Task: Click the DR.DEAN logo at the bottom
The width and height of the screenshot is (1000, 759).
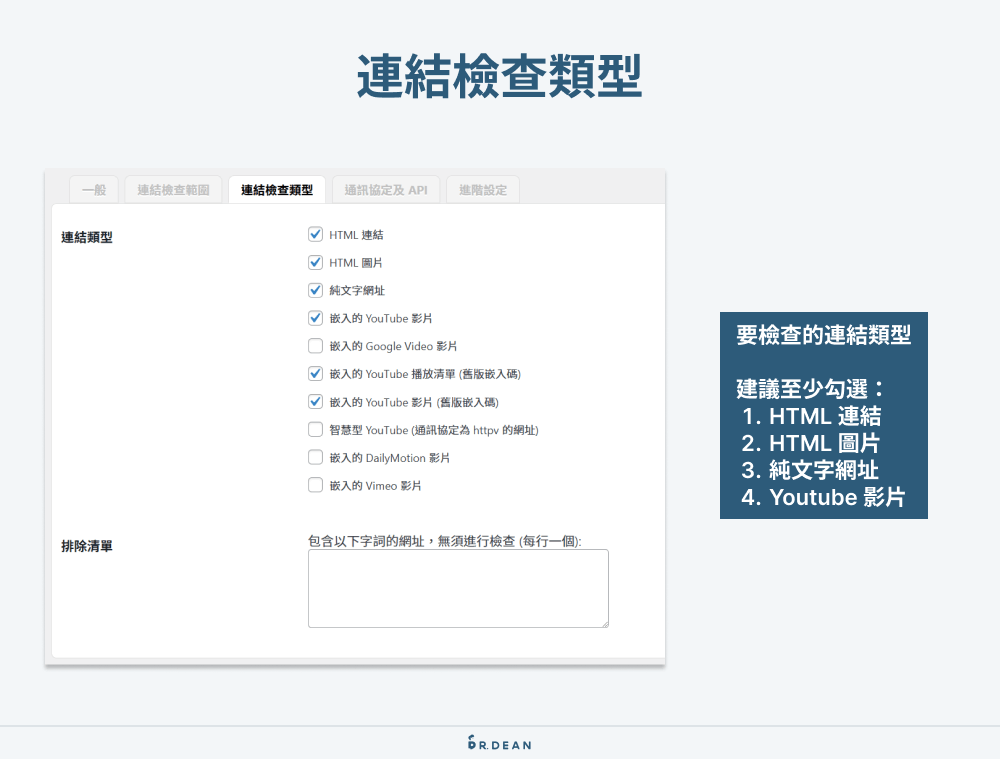Action: [499, 743]
